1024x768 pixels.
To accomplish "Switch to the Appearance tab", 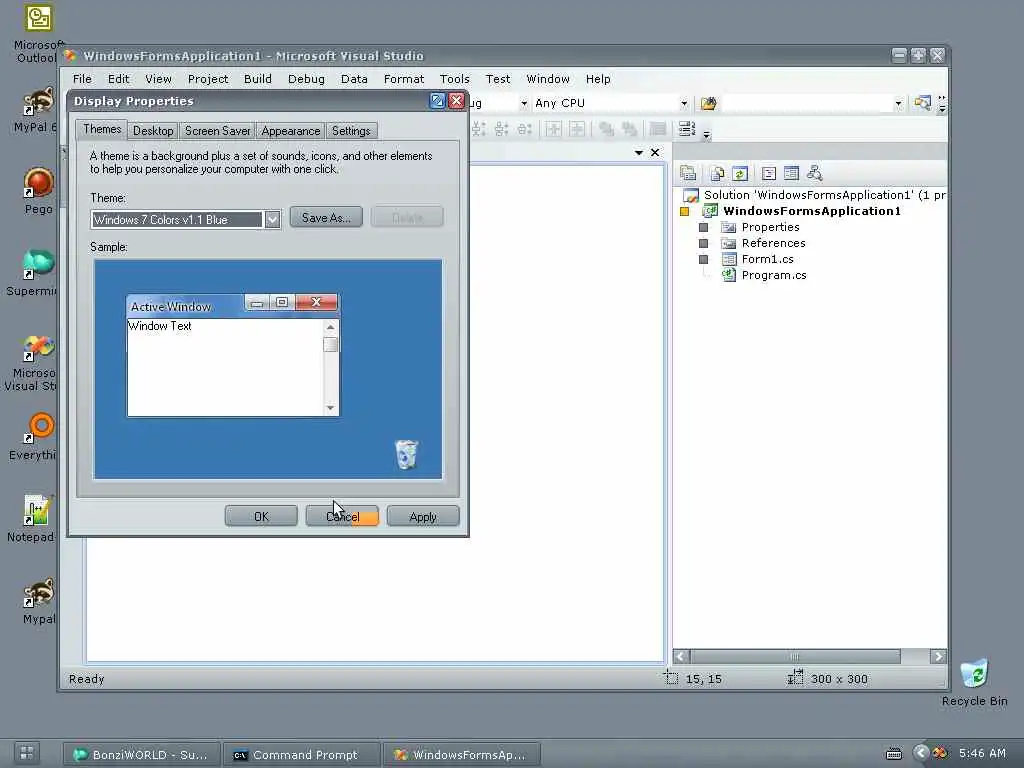I will click(291, 131).
